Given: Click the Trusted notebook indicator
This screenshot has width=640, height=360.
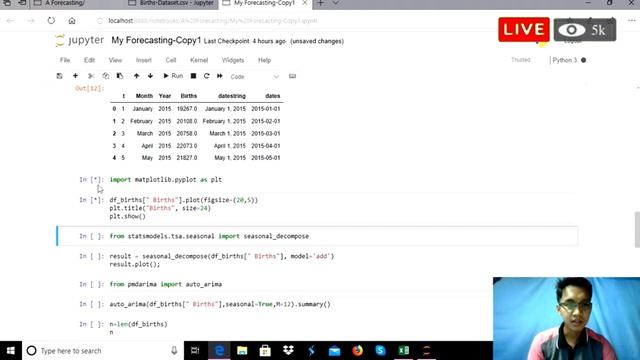Looking at the screenshot, I should point(521,60).
